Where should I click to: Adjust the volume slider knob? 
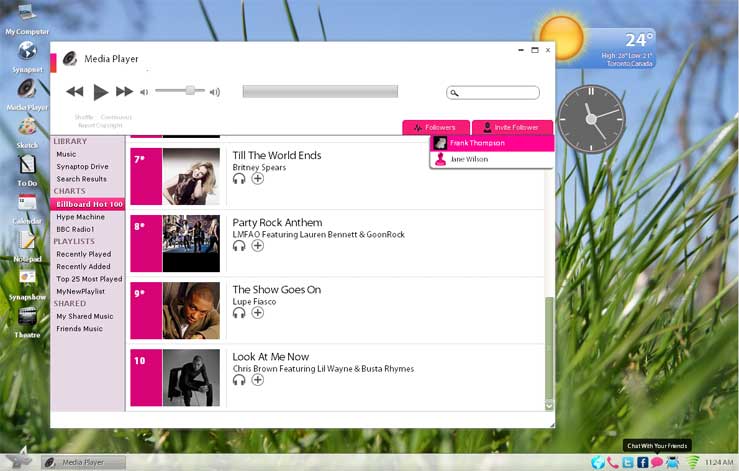(x=190, y=90)
